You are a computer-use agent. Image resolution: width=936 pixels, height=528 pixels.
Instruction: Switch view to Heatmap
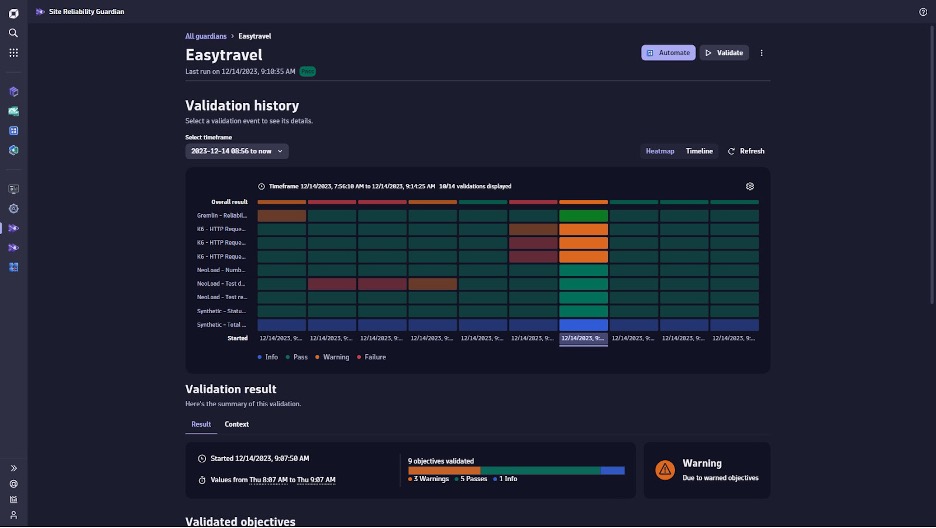coord(659,151)
